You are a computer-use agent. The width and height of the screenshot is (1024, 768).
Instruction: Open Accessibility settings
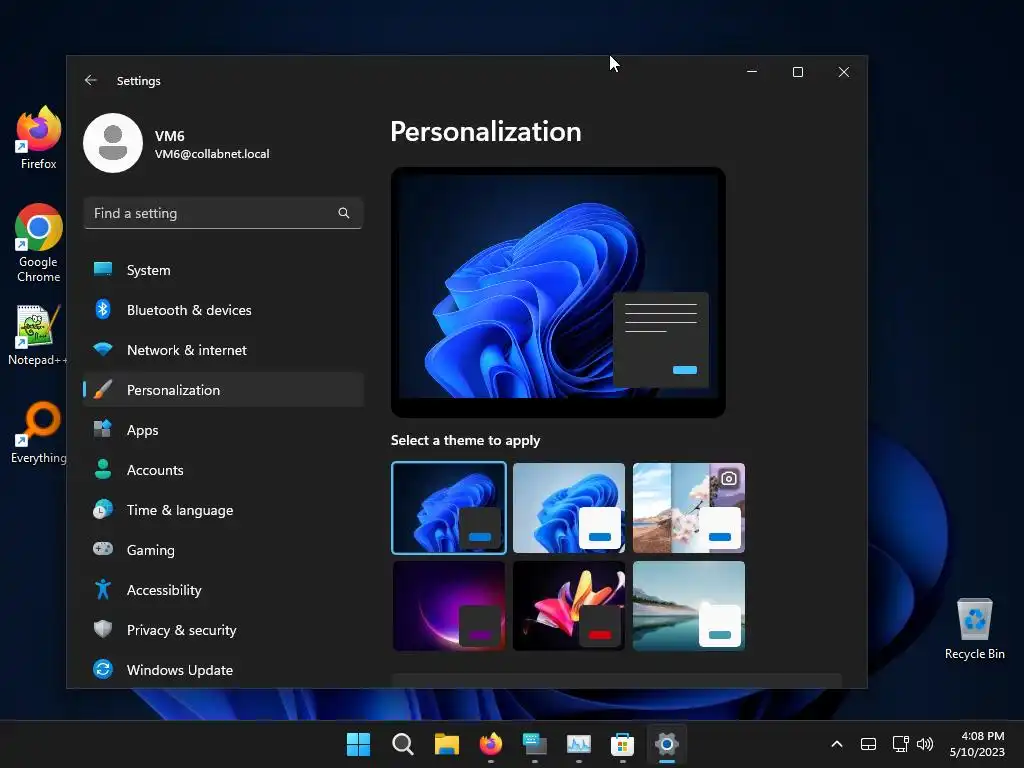(223, 590)
